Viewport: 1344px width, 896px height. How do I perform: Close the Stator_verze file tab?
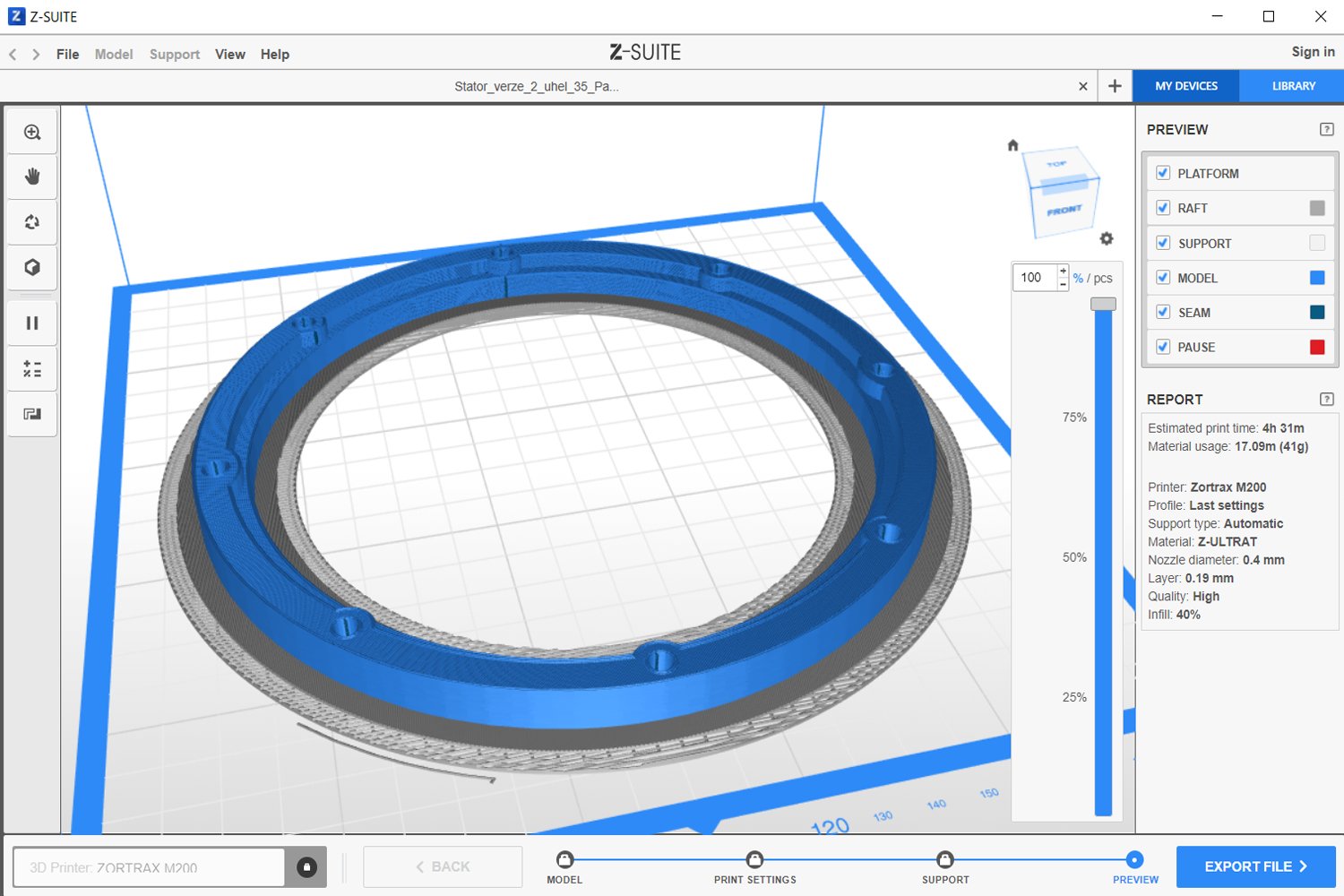pos(1083,87)
